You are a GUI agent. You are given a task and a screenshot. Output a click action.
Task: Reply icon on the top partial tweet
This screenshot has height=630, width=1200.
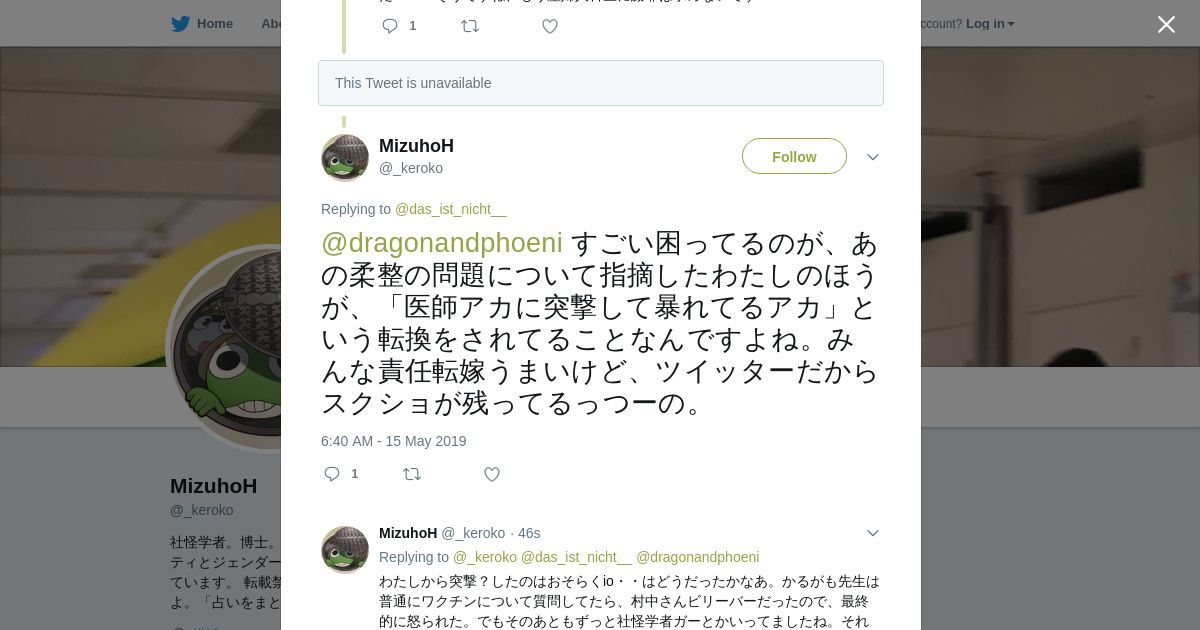[x=390, y=26]
